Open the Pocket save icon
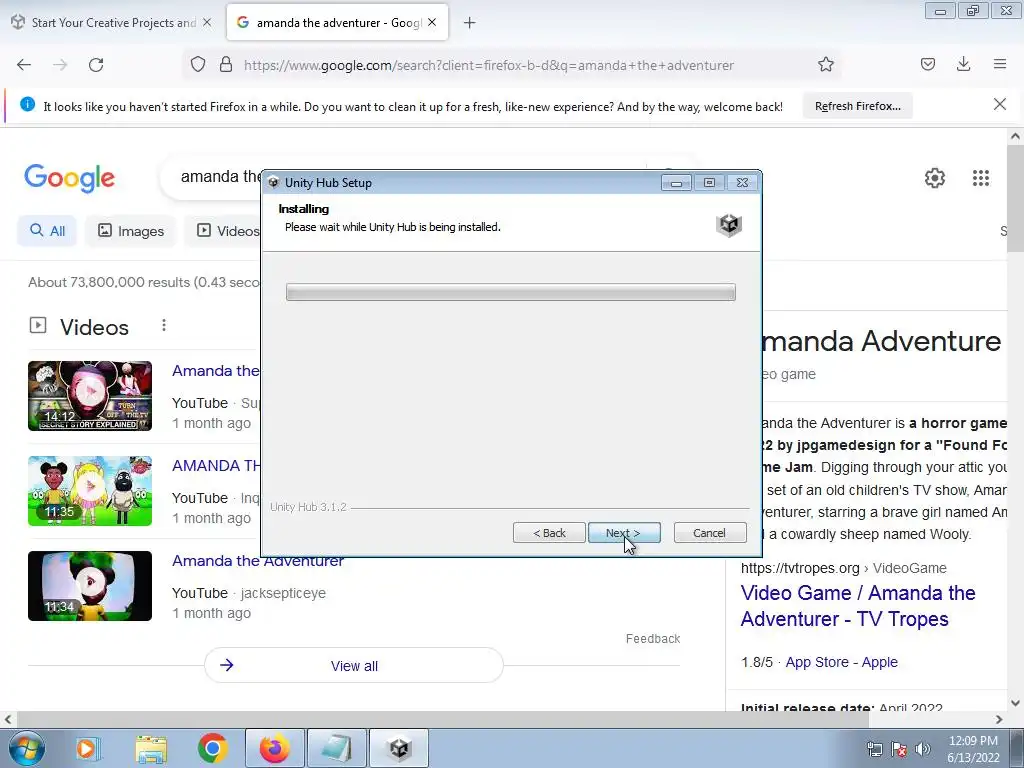 tap(928, 64)
